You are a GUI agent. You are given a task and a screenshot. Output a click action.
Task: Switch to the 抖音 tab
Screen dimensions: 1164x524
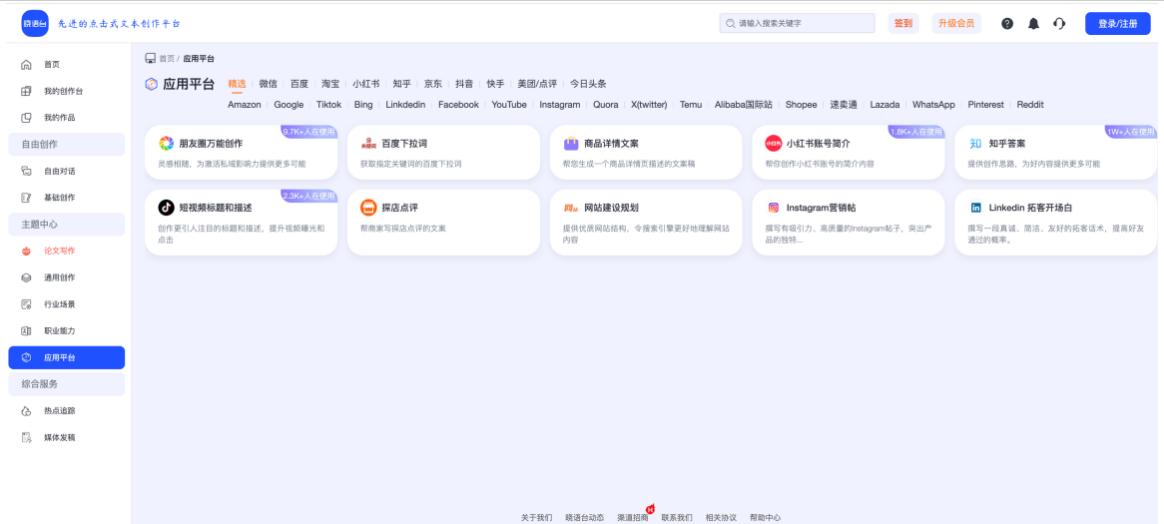(465, 84)
